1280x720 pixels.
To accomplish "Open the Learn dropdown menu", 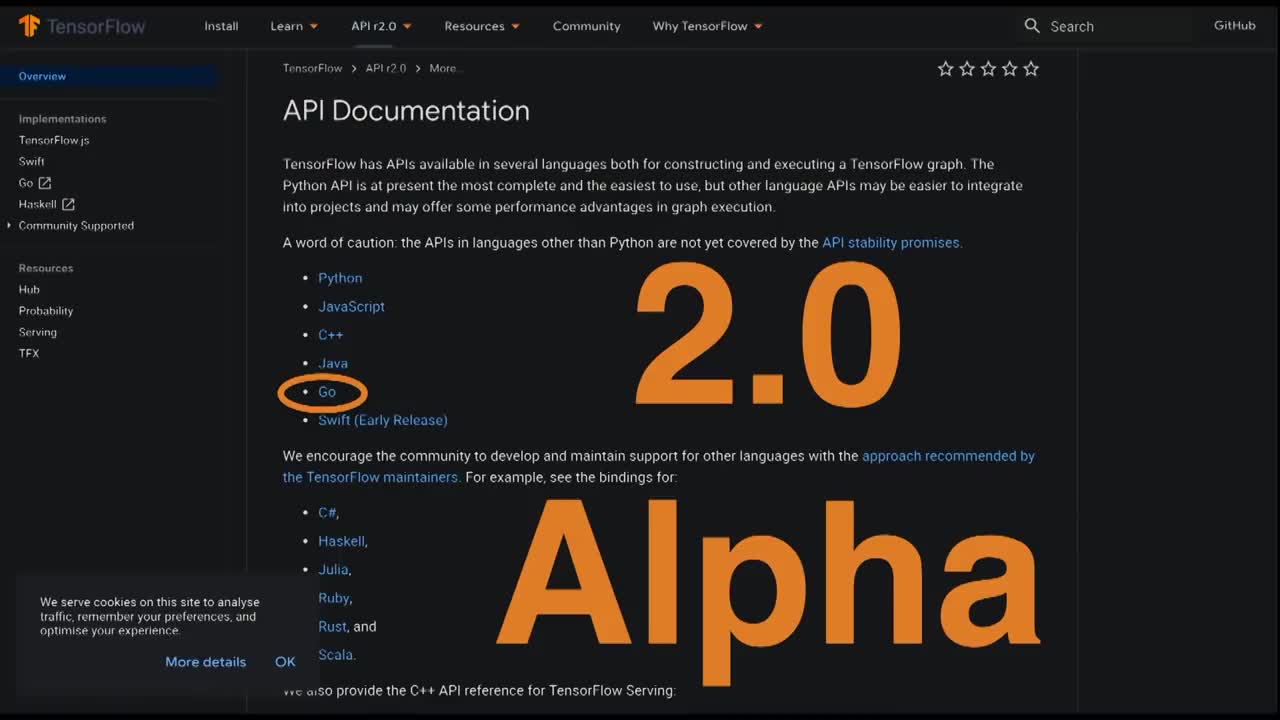I will click(294, 26).
